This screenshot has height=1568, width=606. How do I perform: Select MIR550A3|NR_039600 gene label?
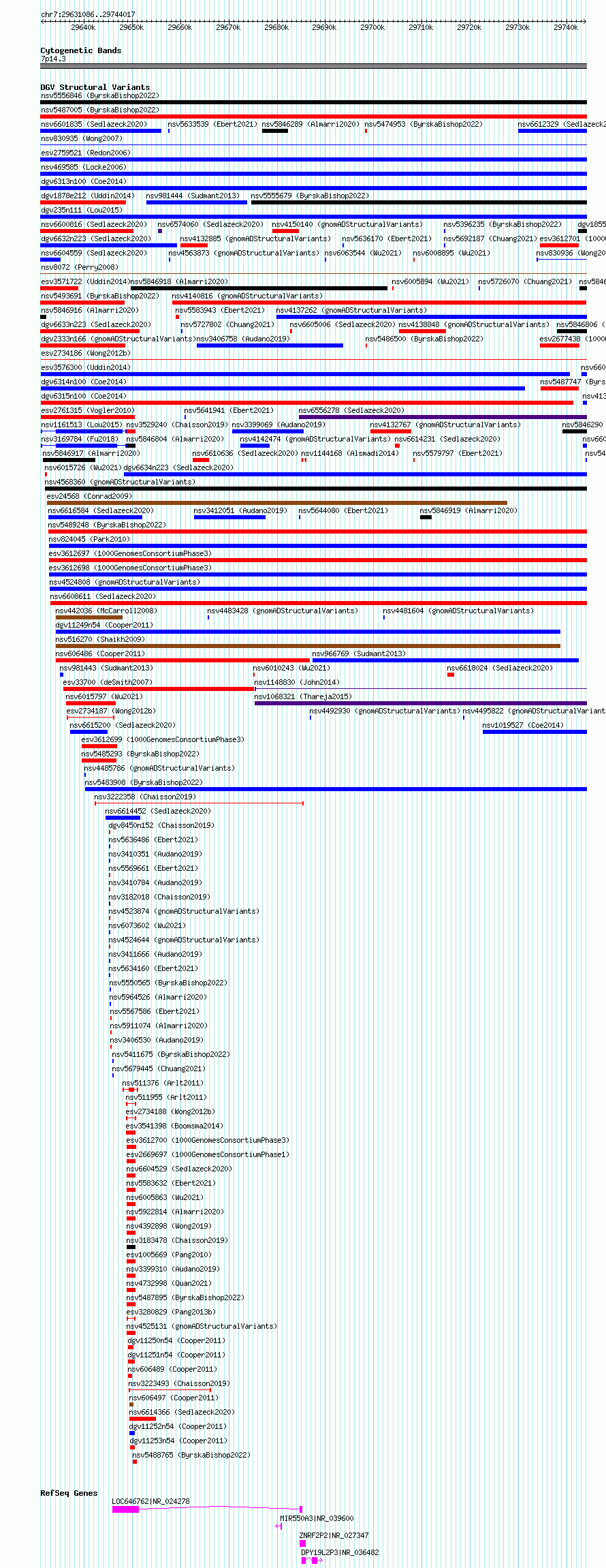(x=317, y=1518)
